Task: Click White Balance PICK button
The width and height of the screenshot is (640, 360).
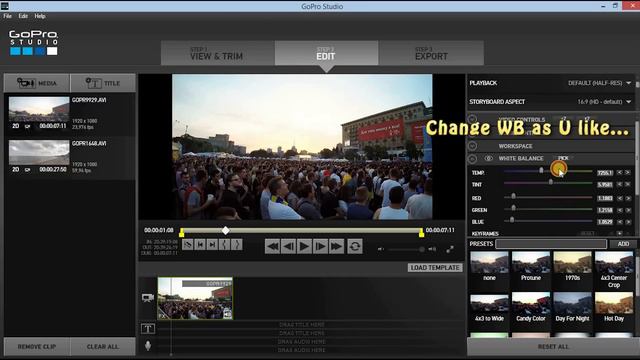Action: click(x=563, y=158)
